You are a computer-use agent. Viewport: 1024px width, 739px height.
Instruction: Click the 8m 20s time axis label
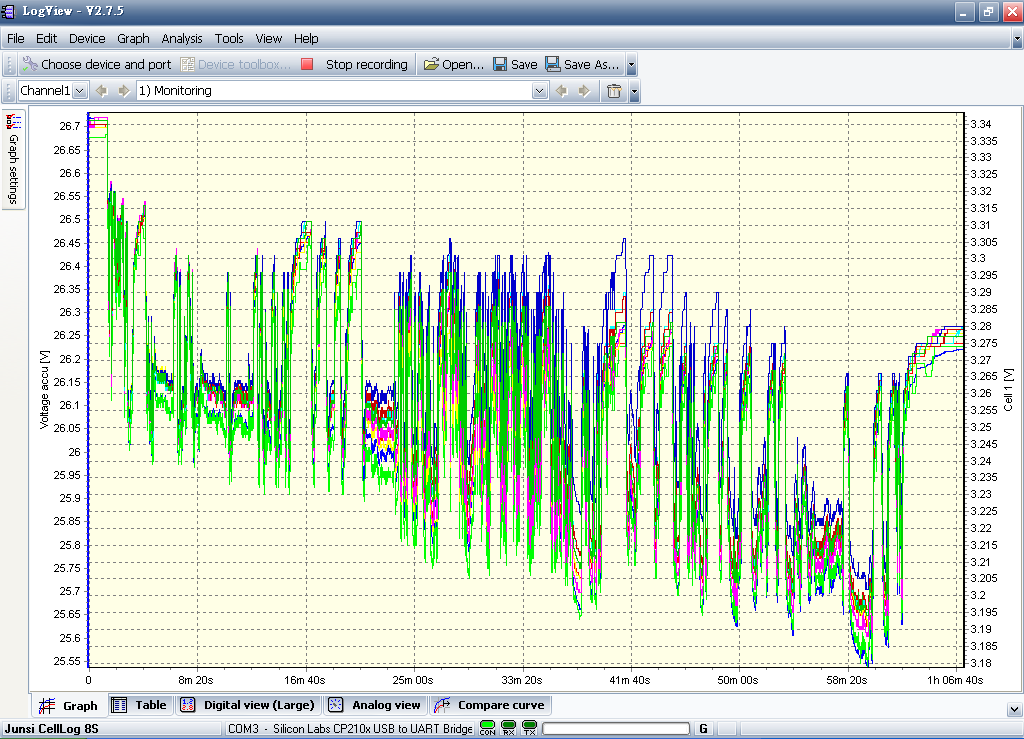pyautogui.click(x=196, y=680)
